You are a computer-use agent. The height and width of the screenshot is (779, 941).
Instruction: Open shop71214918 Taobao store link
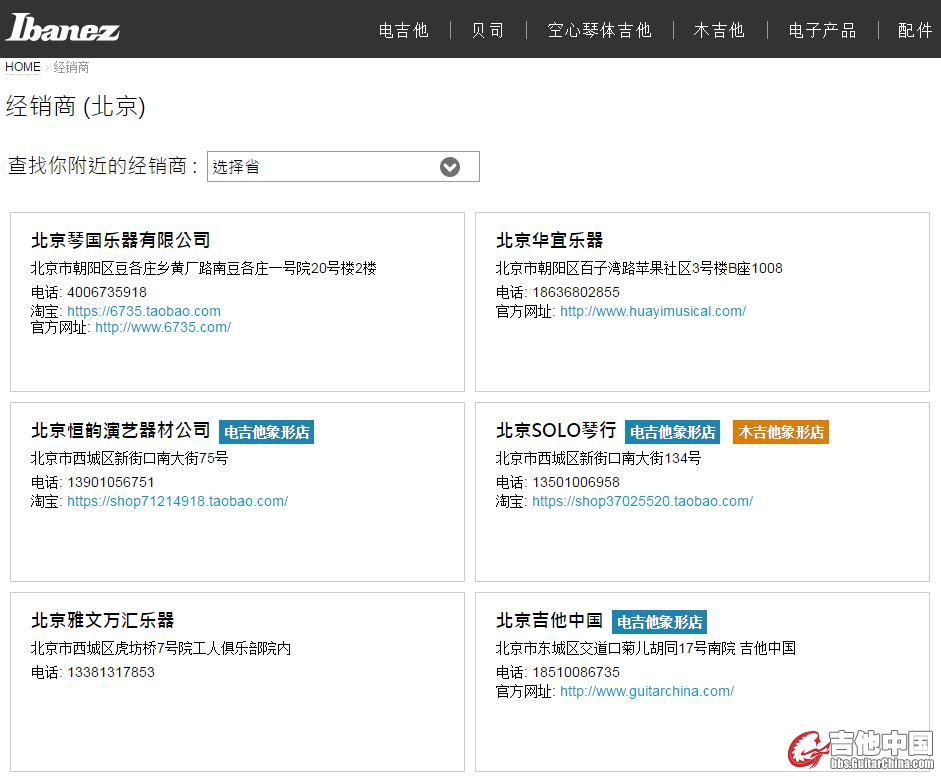point(177,501)
